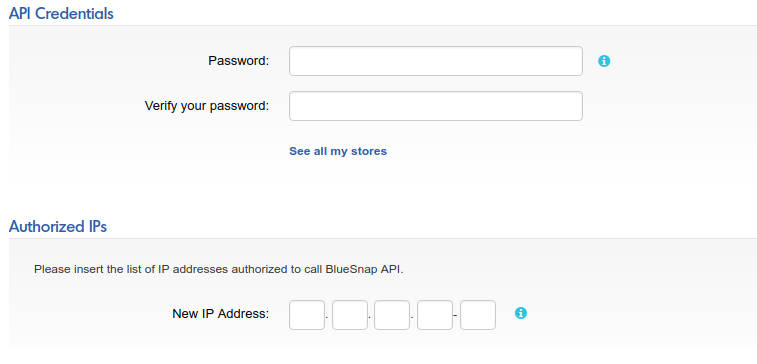Click the third octet box of the IP address
Image resolution: width=757 pixels, height=364 pixels.
tap(392, 315)
